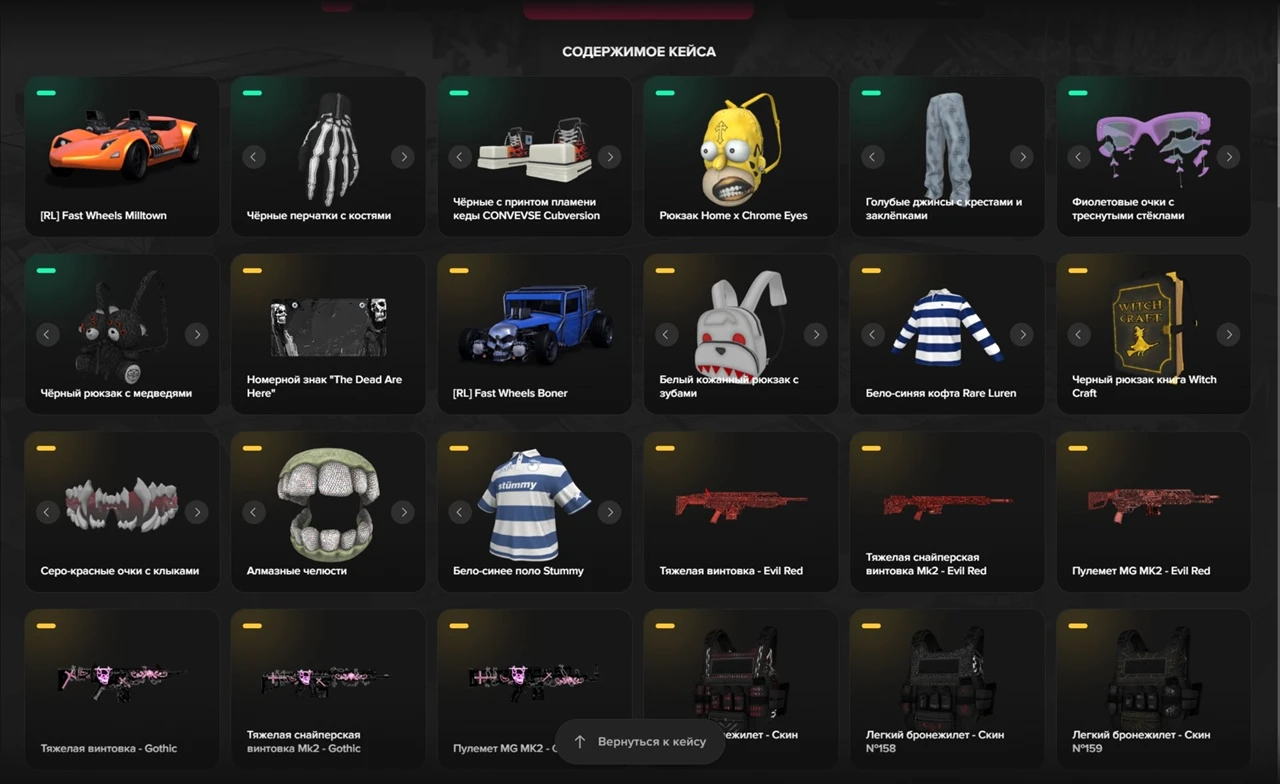Click previous arrow on Белый кожанный рюкзак card
The image size is (1280, 784).
[667, 335]
